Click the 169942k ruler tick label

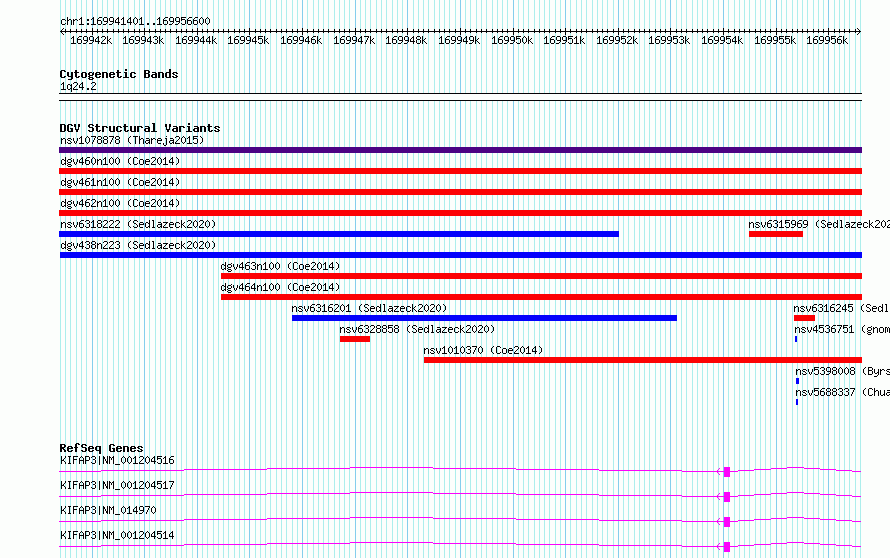[x=91, y=40]
